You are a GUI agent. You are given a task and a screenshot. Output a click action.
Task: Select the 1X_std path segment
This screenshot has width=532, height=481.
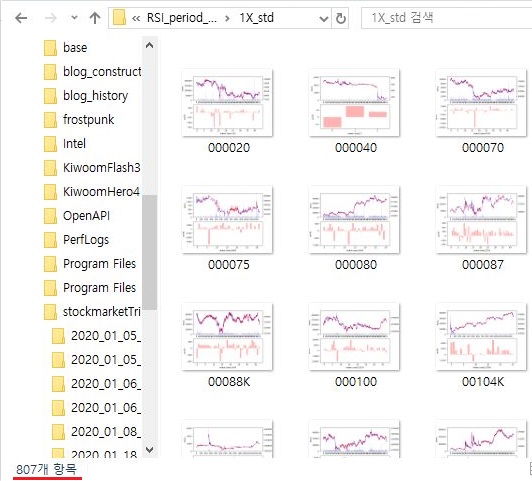[256, 18]
